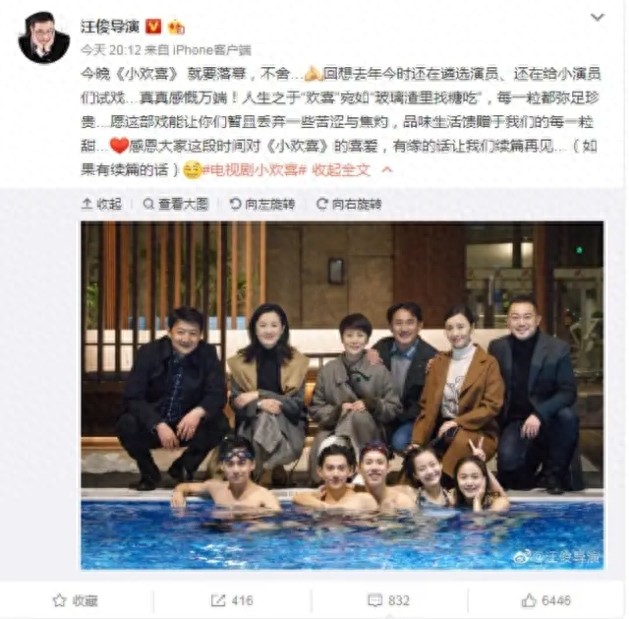Open the poster's profile avatar
This screenshot has width=629, height=619.
point(44,37)
